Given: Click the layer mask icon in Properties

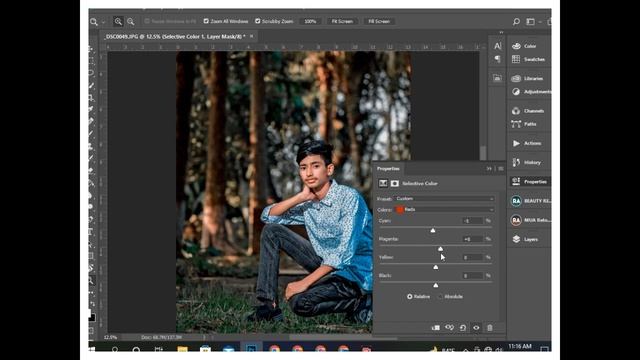Looking at the screenshot, I should coord(395,183).
